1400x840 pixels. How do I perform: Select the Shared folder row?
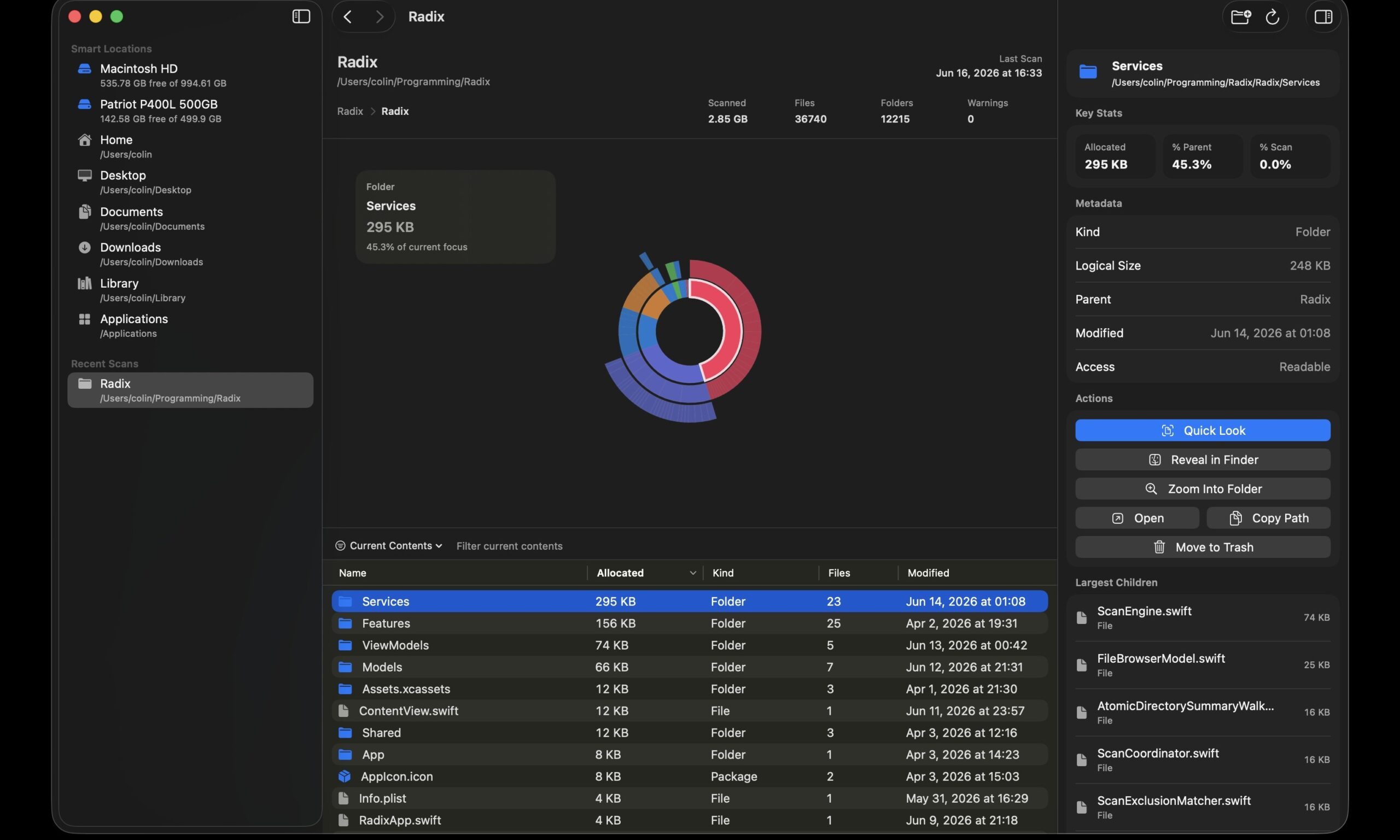(x=689, y=732)
